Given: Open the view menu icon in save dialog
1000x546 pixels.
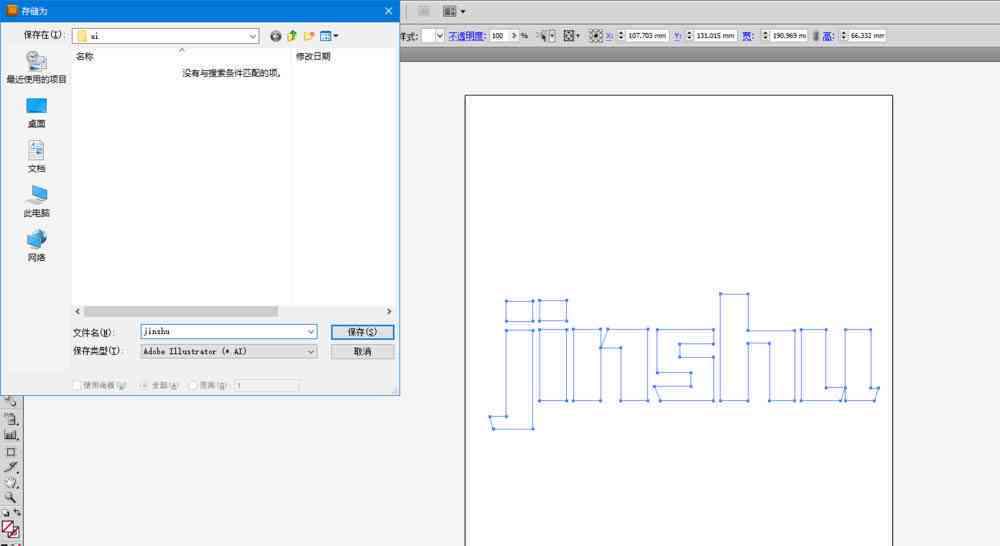Looking at the screenshot, I should (x=327, y=36).
